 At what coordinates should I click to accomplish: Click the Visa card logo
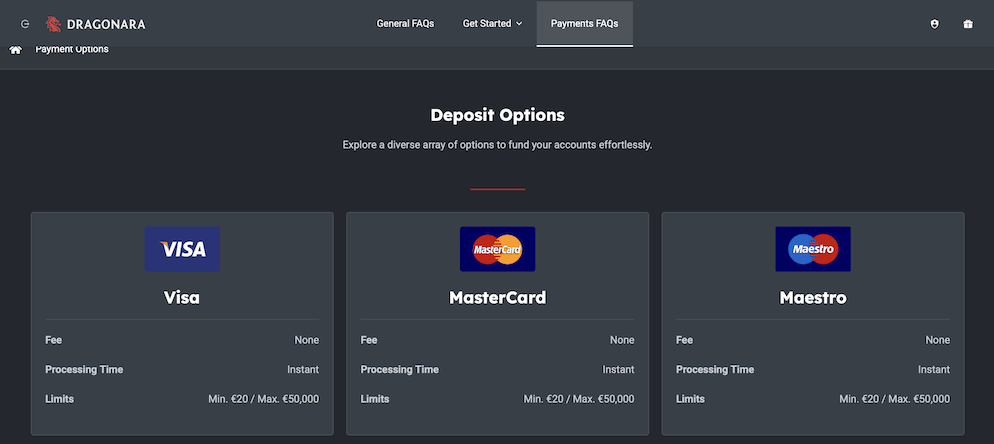coord(182,249)
